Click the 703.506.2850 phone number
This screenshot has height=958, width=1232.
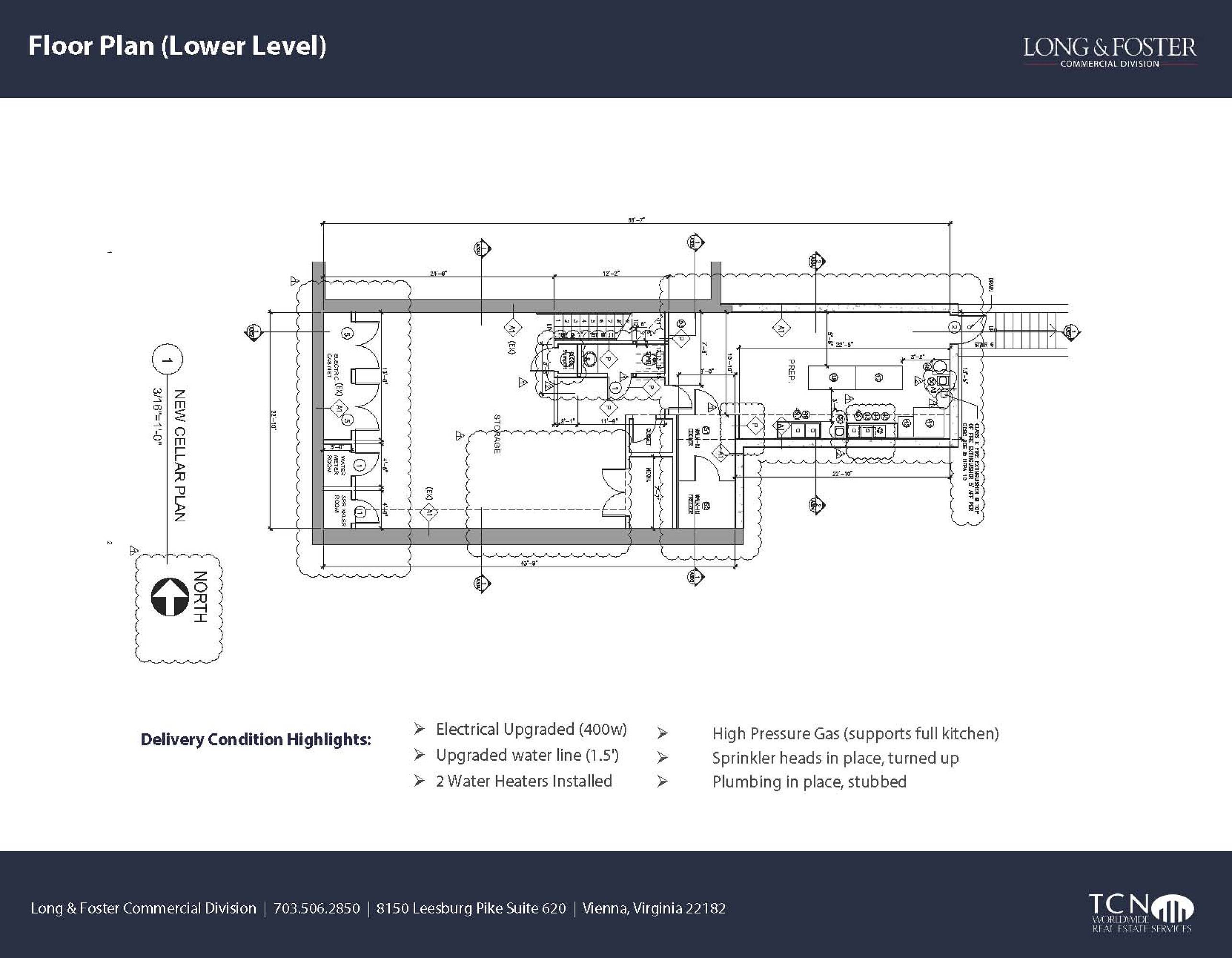[316, 908]
